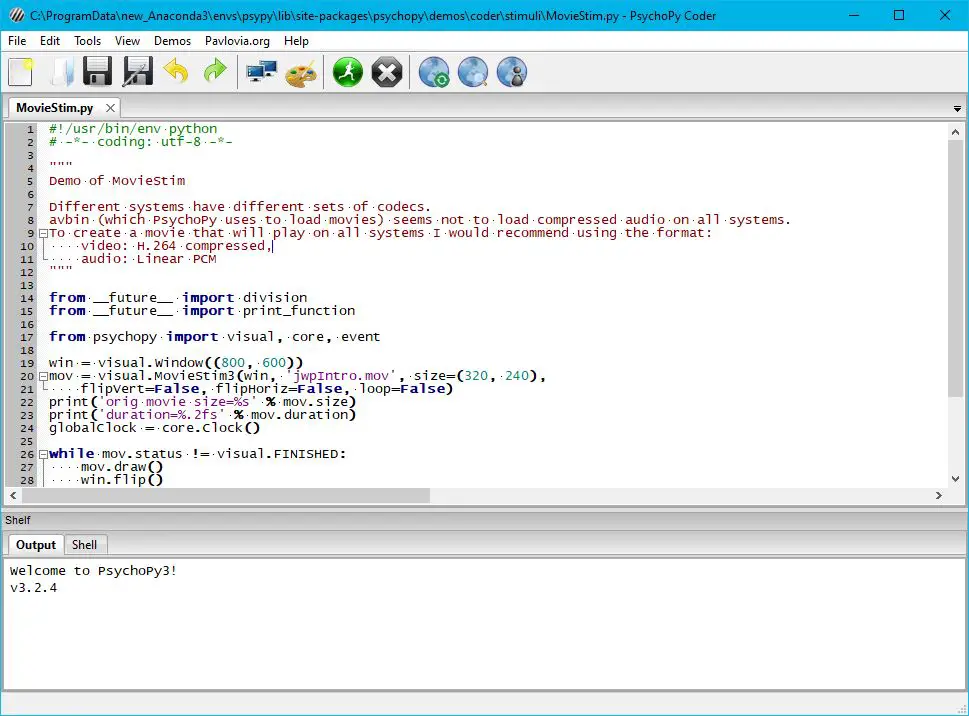Open Monitor Center monitors icon
969x716 pixels.
[x=261, y=72]
